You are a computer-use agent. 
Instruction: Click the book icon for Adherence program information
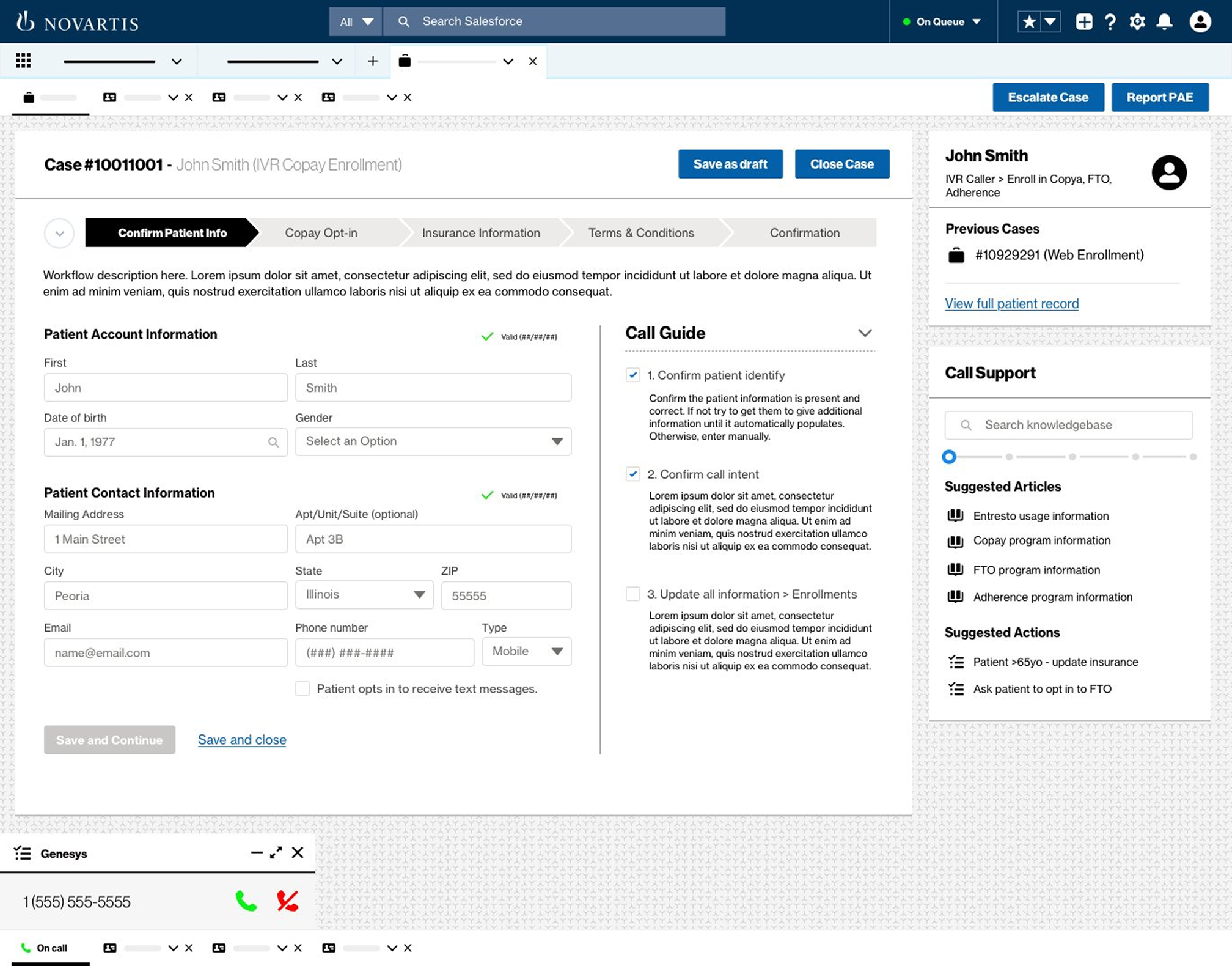click(x=955, y=596)
